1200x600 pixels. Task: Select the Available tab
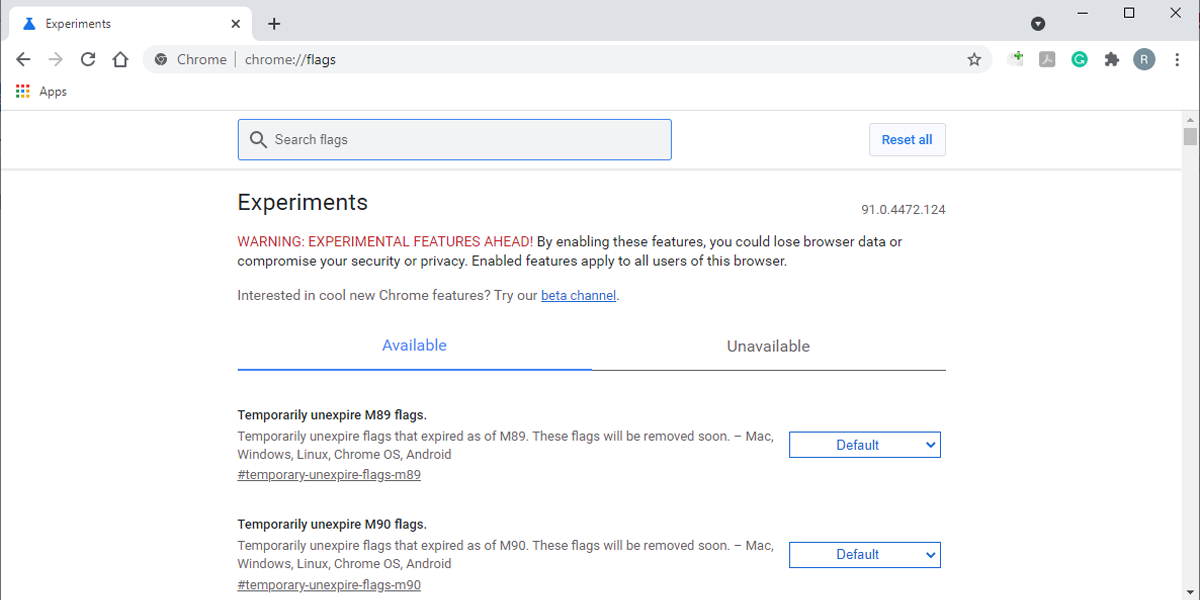coord(414,345)
